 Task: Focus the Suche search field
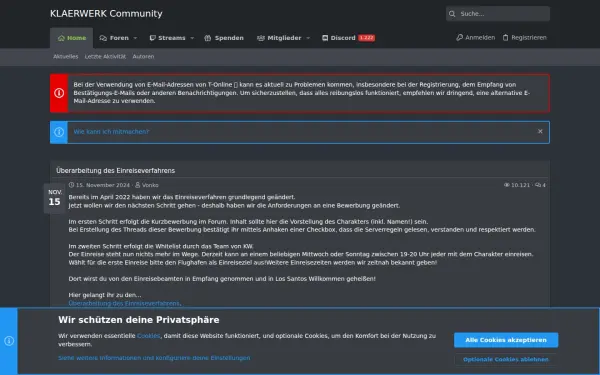(497, 14)
